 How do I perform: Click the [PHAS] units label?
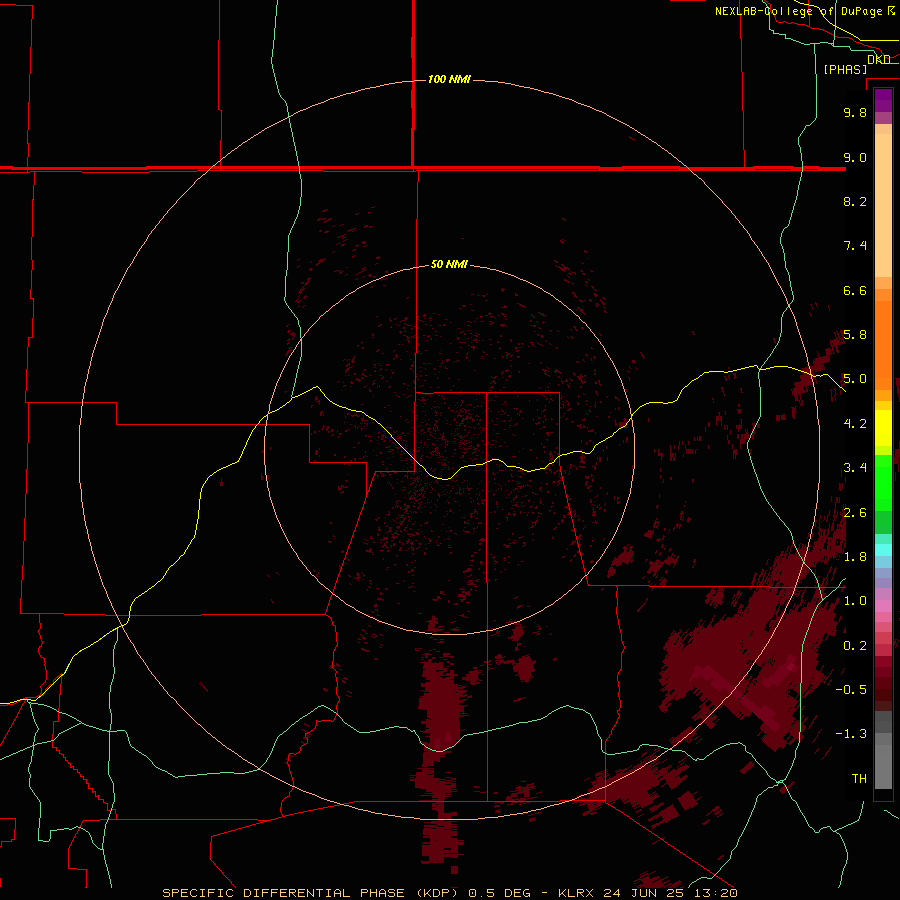[x=845, y=69]
